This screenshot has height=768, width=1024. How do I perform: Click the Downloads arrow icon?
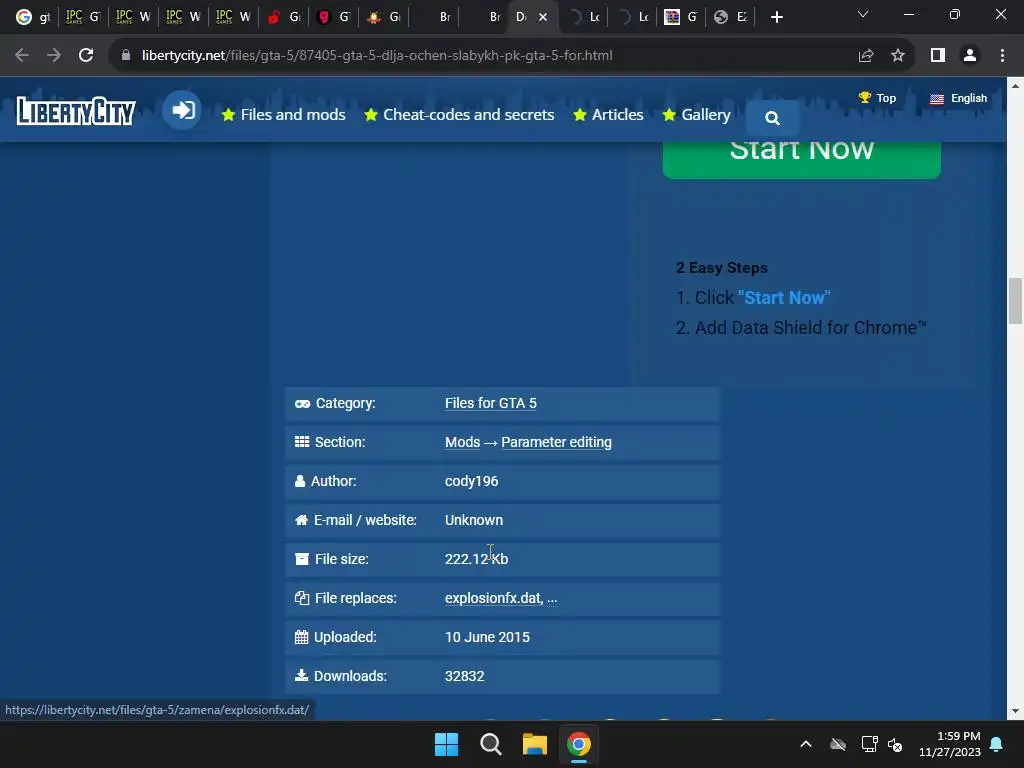point(301,676)
